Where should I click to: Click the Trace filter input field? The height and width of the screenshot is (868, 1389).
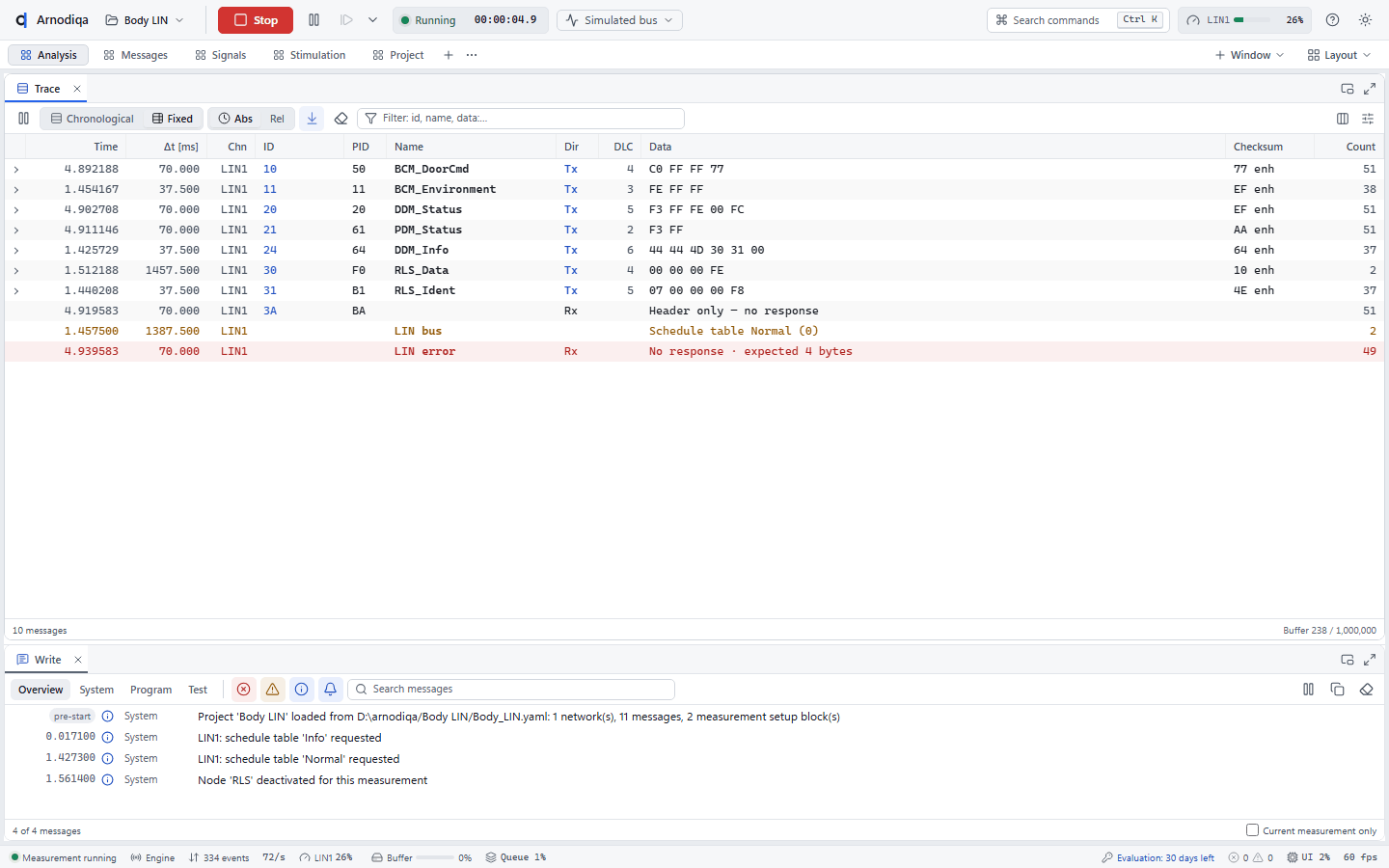[521, 119]
